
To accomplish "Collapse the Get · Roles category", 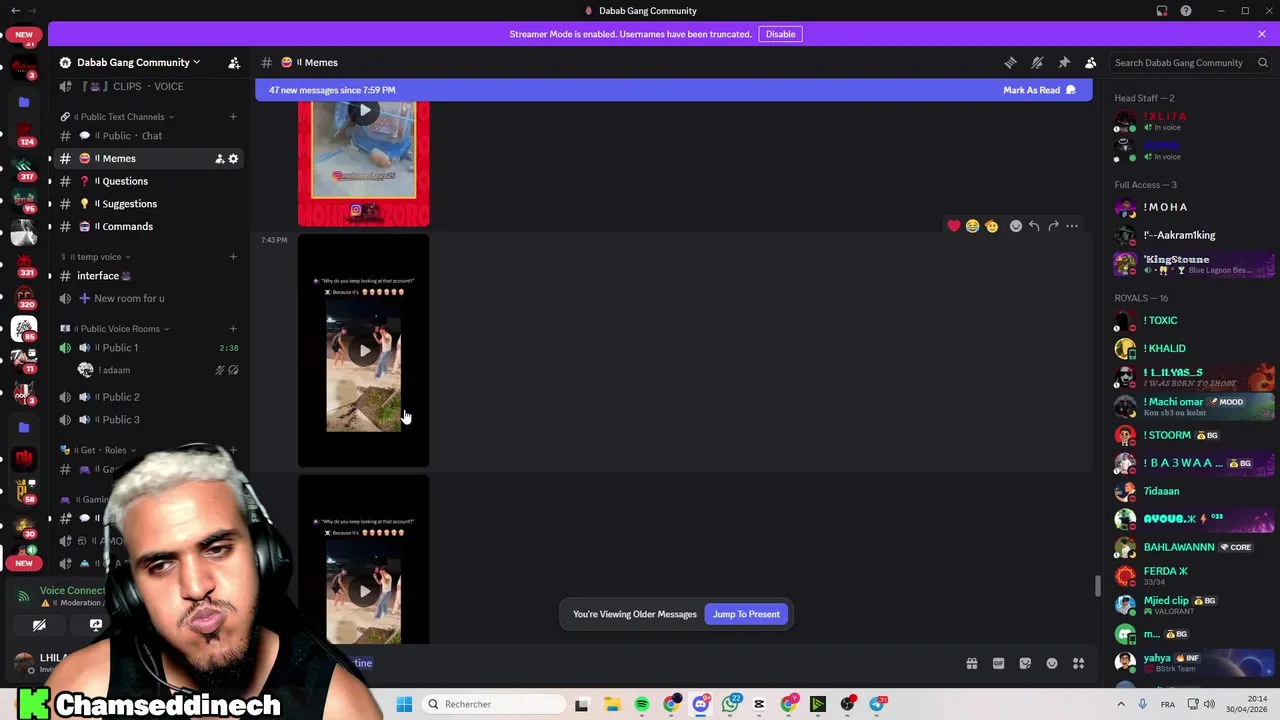I will pos(100,450).
